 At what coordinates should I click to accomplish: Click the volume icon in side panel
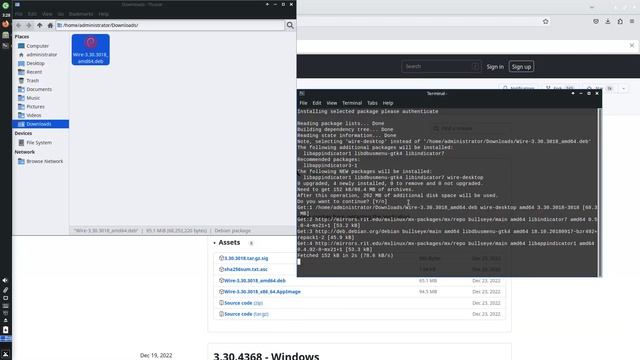5,280
